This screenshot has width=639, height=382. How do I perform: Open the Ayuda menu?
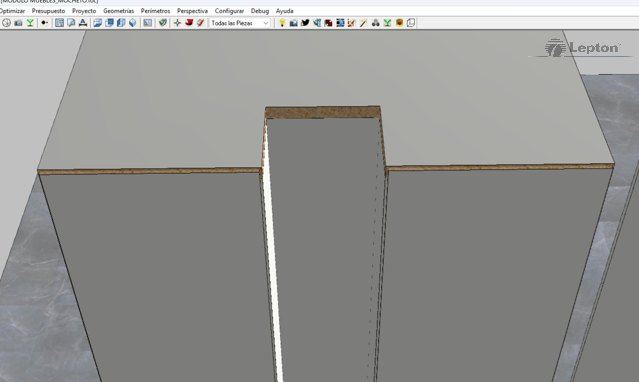284,11
